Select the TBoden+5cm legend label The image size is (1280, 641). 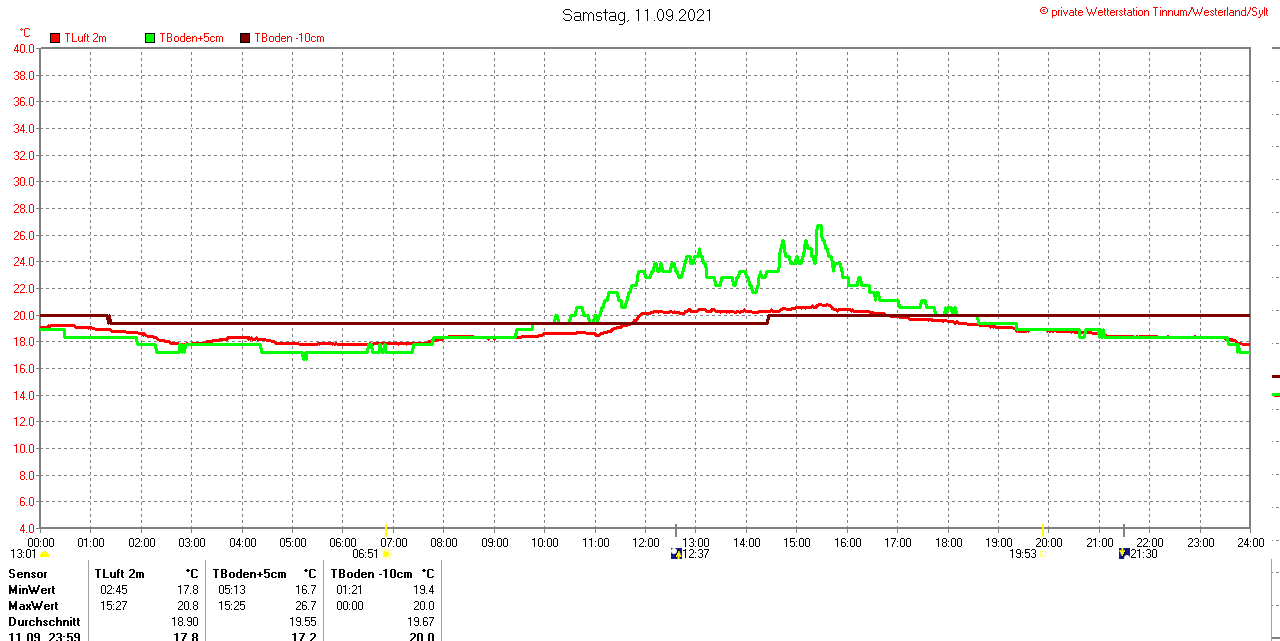192,38
